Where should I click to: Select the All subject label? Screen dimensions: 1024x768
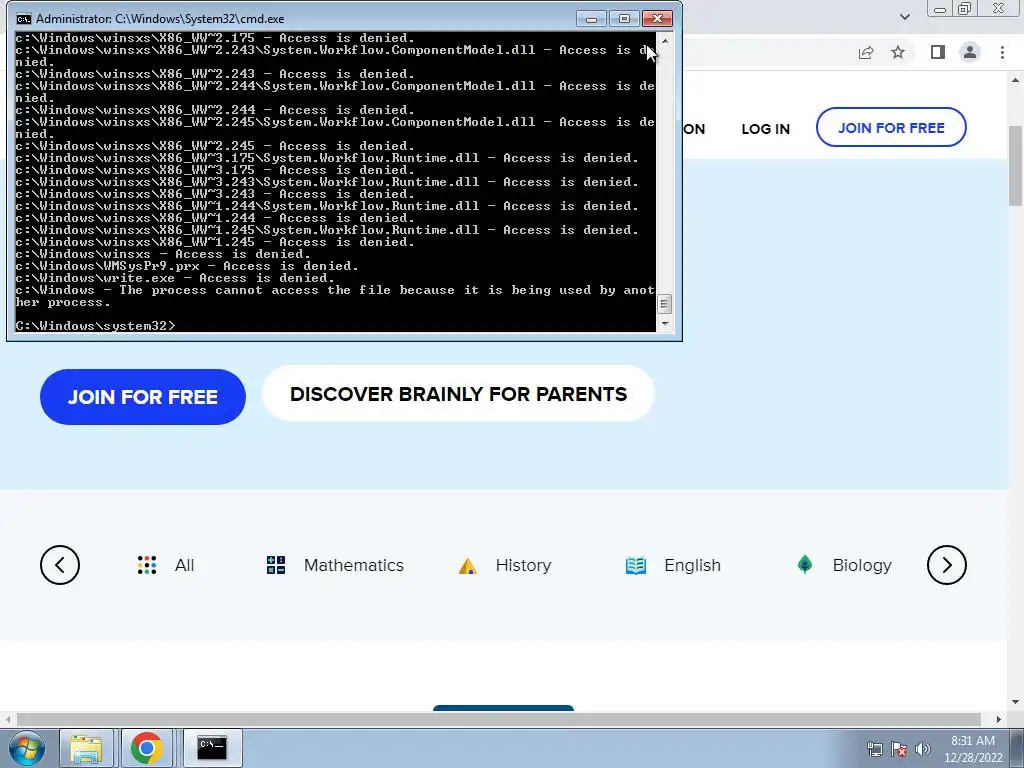coord(184,565)
